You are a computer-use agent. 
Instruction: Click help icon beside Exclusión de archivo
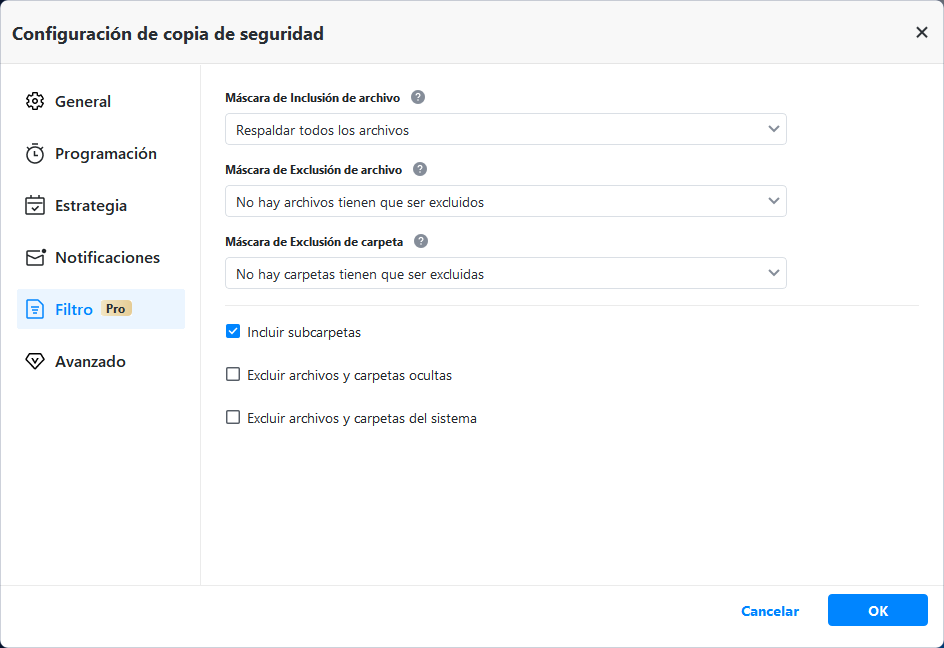point(420,170)
